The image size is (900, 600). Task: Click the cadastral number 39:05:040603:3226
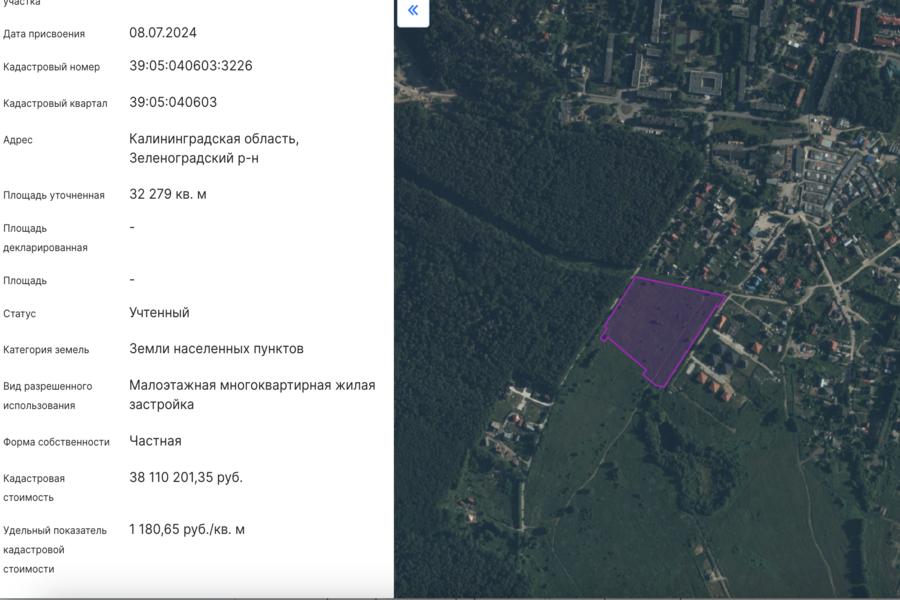pyautogui.click(x=190, y=66)
